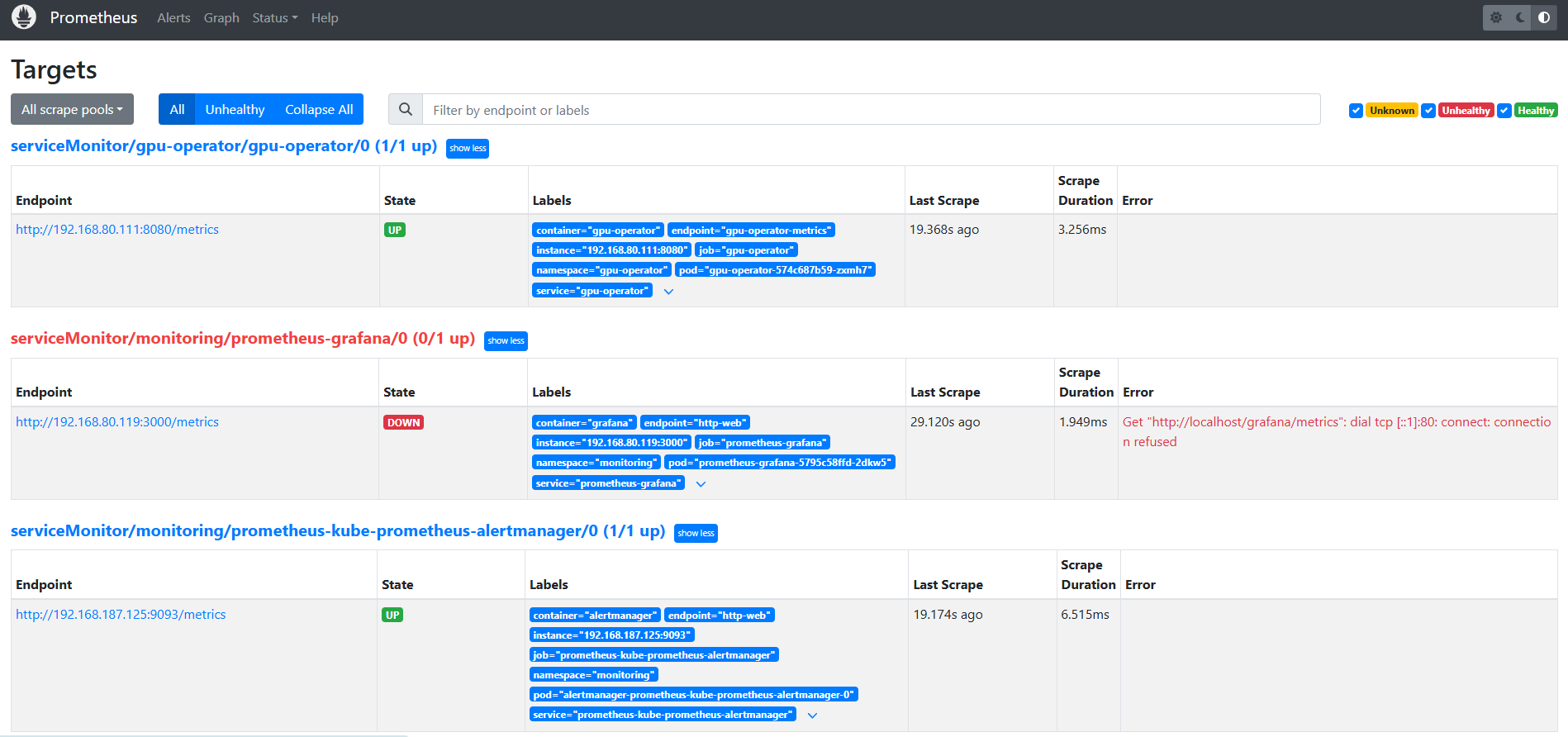Open the Status dropdown menu
The height and width of the screenshot is (737, 1568).
(275, 17)
